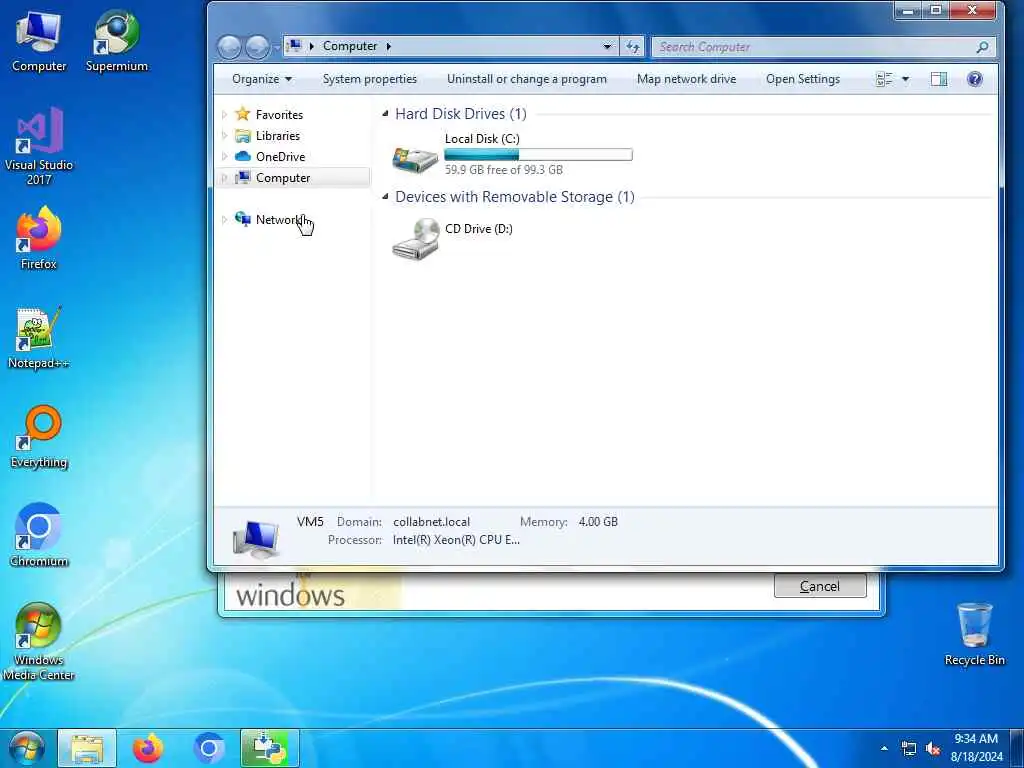Open recent pages dropdown beside Forward
This screenshot has height=768, width=1024.
(277, 46)
